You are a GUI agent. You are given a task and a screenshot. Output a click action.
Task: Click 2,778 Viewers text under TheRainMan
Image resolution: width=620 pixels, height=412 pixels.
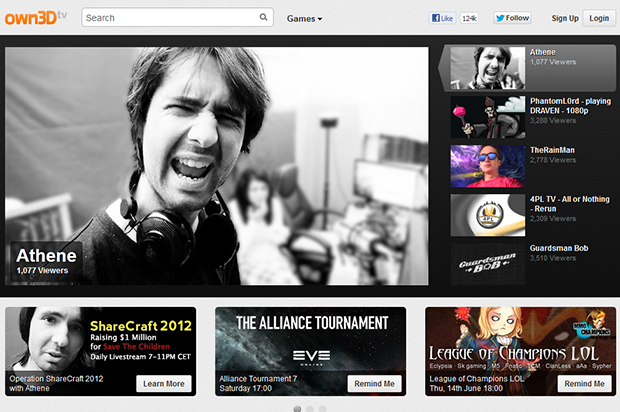pyautogui.click(x=553, y=160)
